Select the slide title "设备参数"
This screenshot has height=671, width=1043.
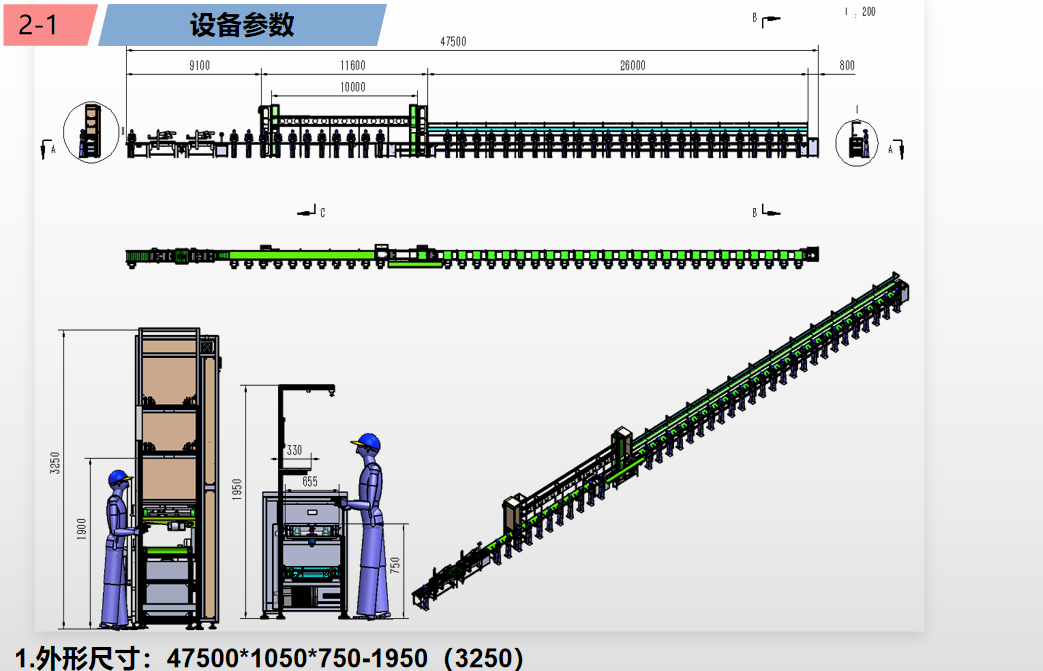(x=242, y=25)
